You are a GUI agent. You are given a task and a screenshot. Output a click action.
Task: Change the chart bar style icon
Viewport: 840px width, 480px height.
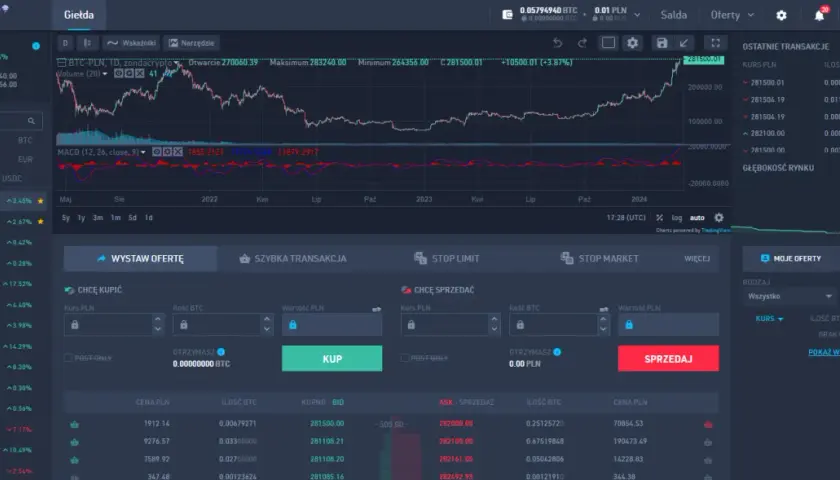point(87,43)
